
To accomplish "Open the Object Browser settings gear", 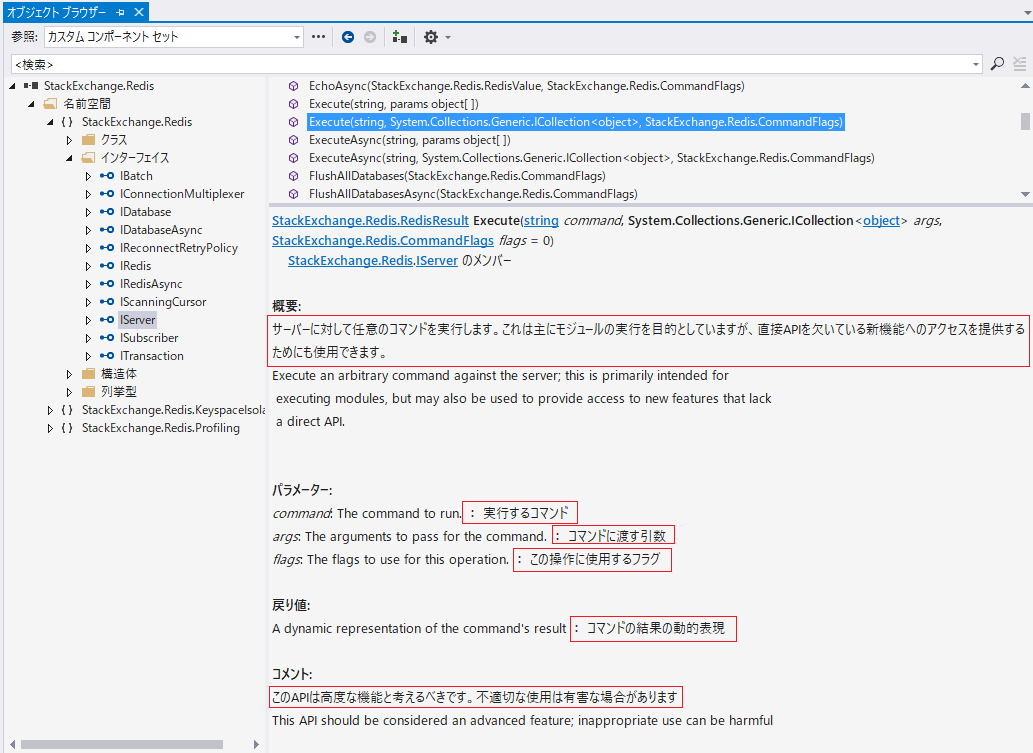I will (x=431, y=38).
